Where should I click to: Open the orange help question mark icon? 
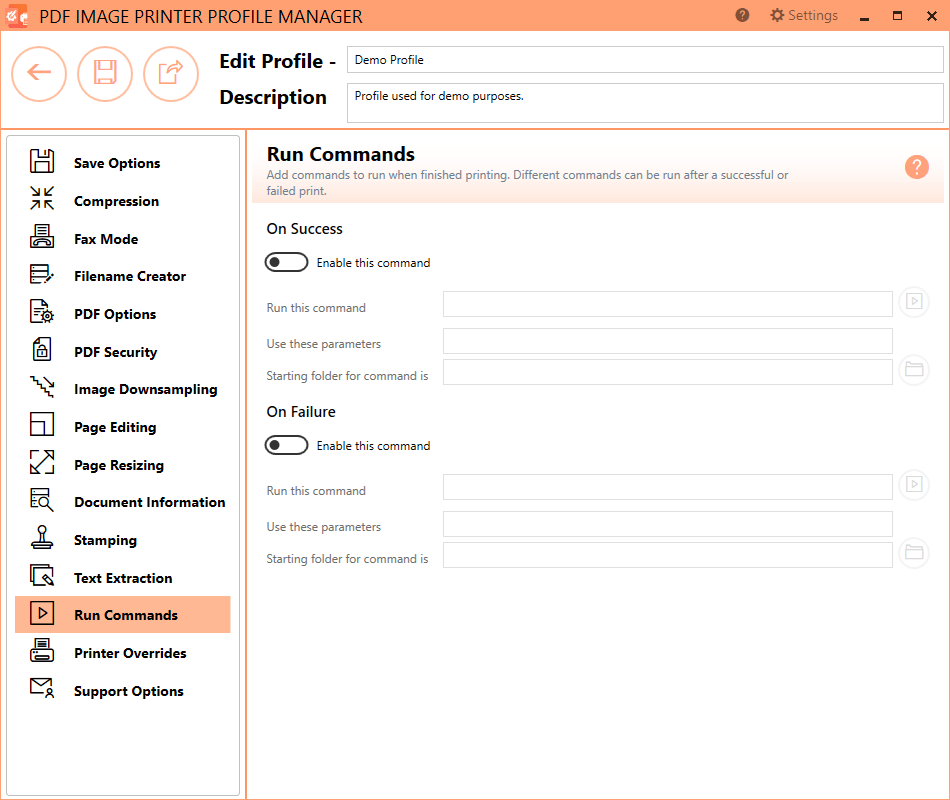coord(916,167)
